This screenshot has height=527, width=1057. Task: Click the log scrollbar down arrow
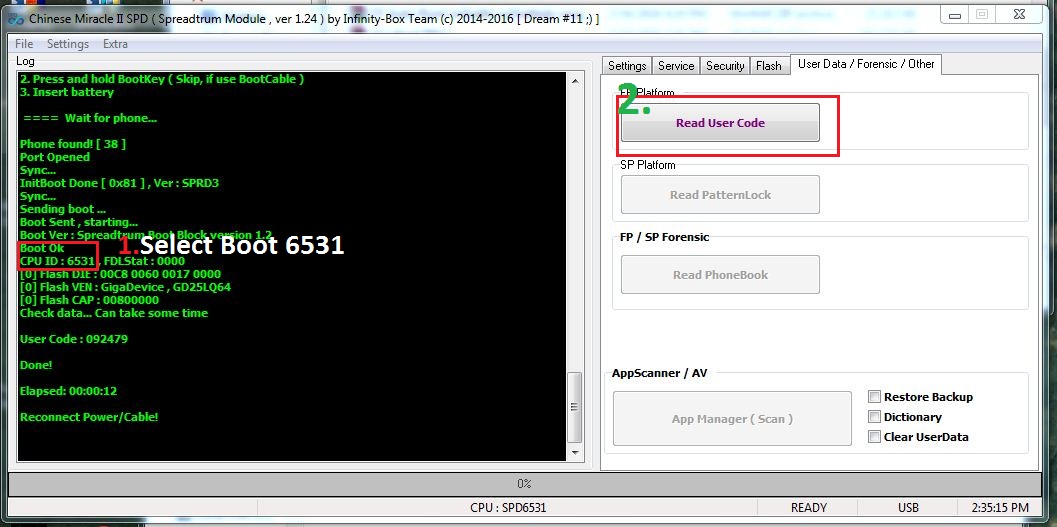pos(574,453)
